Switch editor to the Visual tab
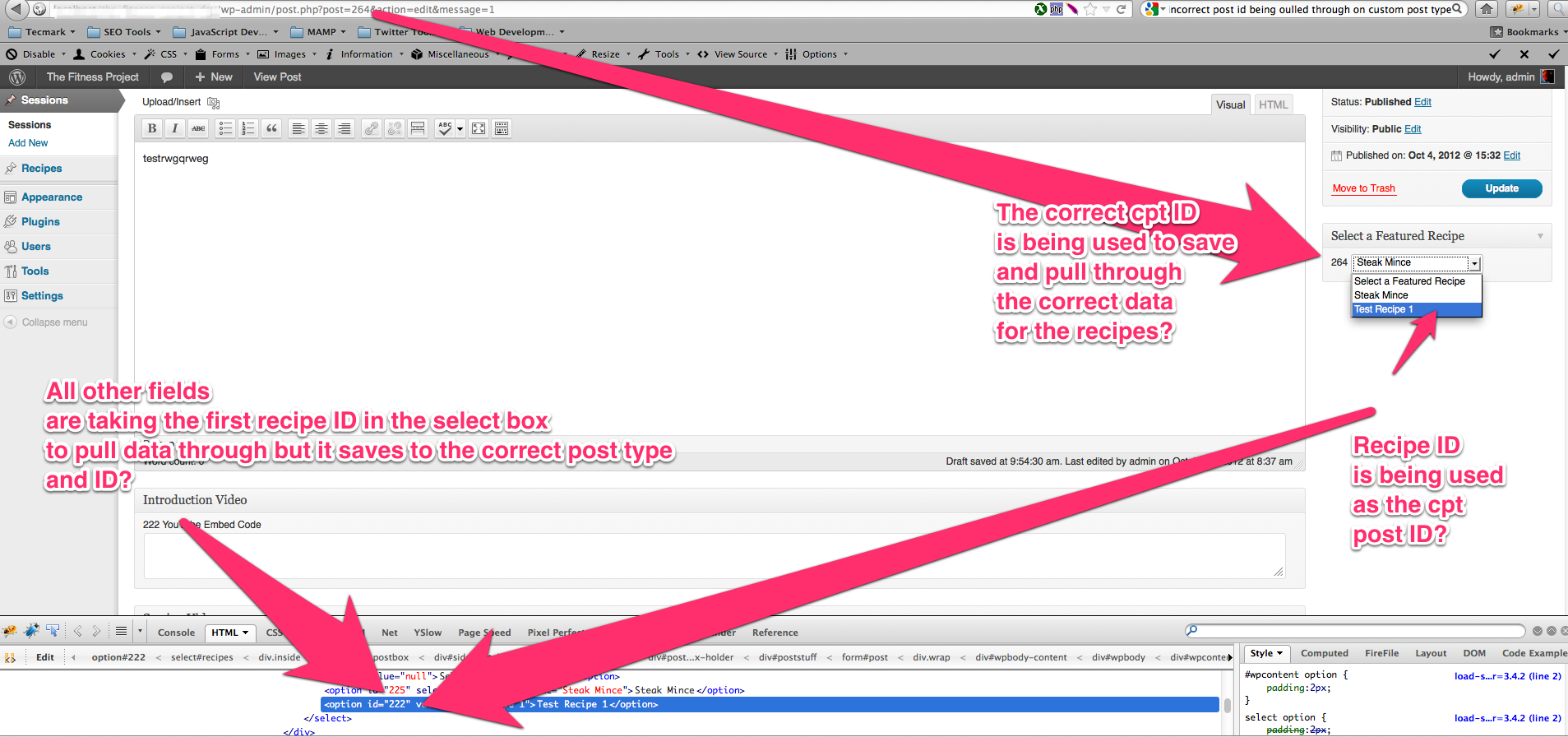1568x737 pixels. point(1230,104)
